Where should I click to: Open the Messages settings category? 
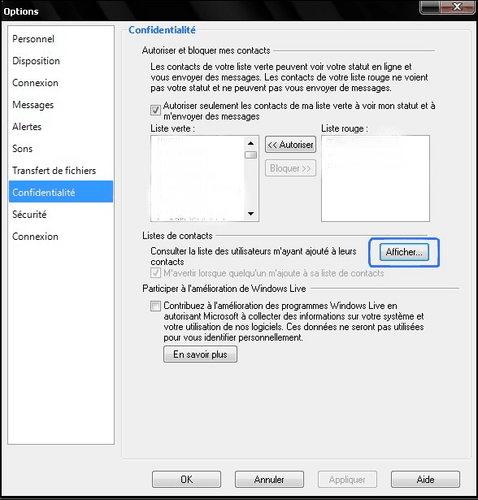point(33,105)
